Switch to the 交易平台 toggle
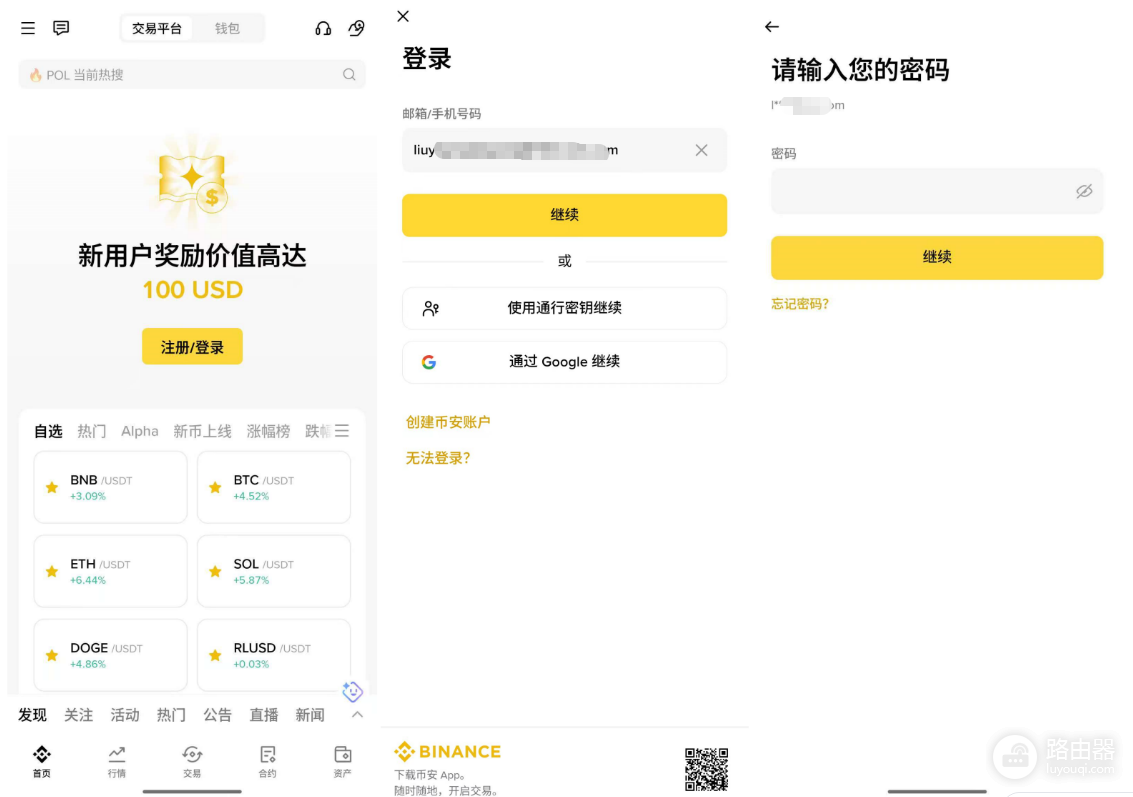This screenshot has width=1133, height=797. pos(157,28)
